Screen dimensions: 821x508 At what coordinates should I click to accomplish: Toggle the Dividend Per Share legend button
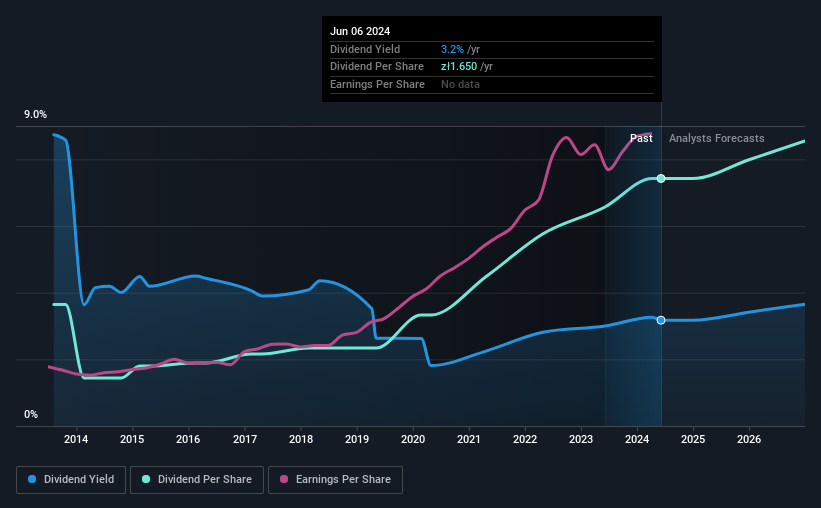click(197, 480)
